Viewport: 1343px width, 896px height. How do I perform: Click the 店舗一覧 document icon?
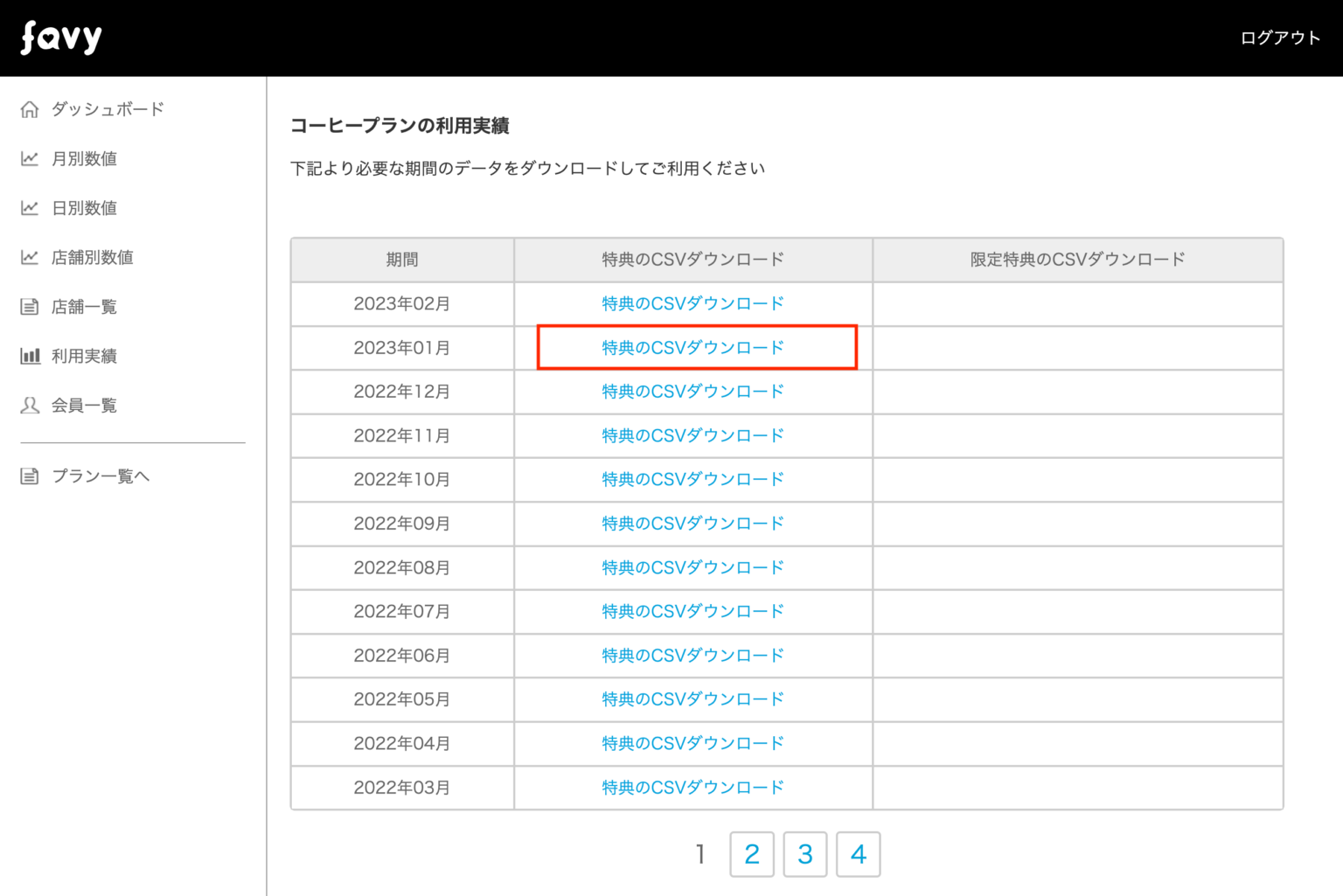(31, 306)
